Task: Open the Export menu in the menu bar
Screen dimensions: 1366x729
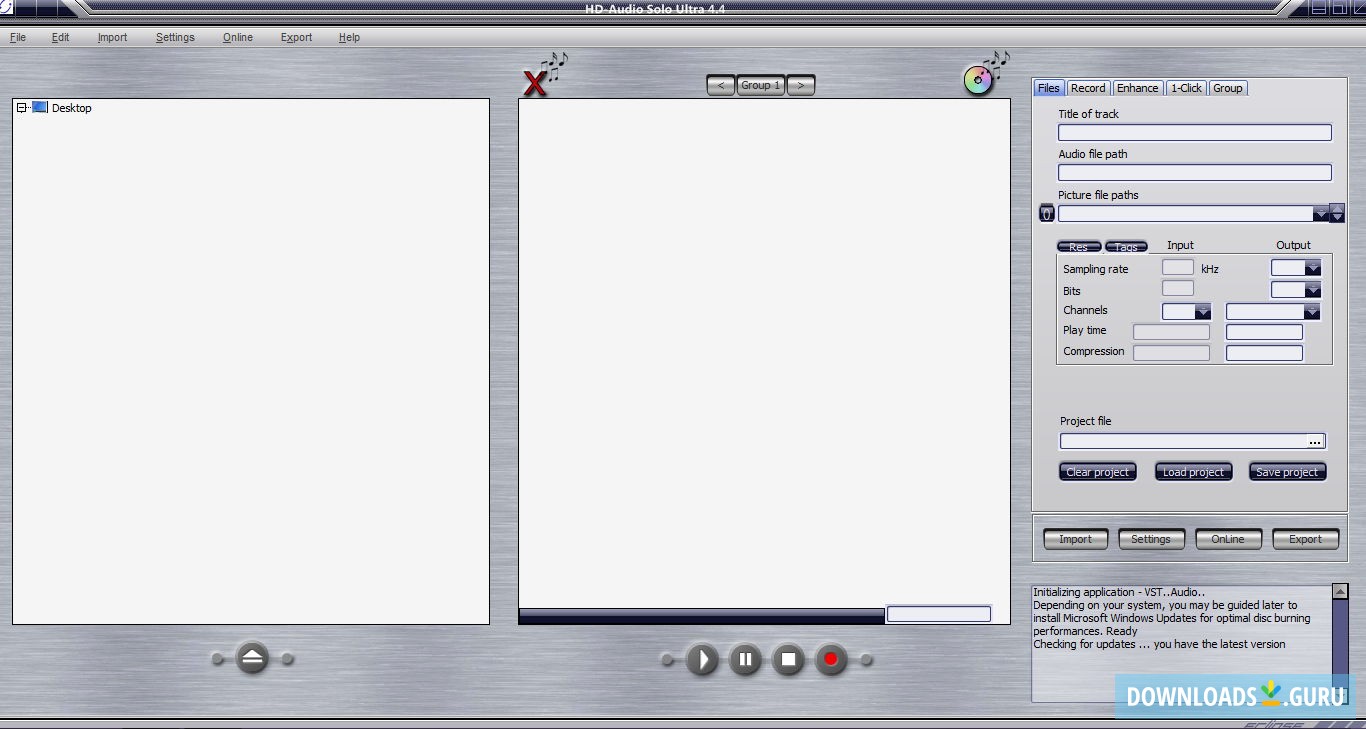Action: pyautogui.click(x=296, y=37)
